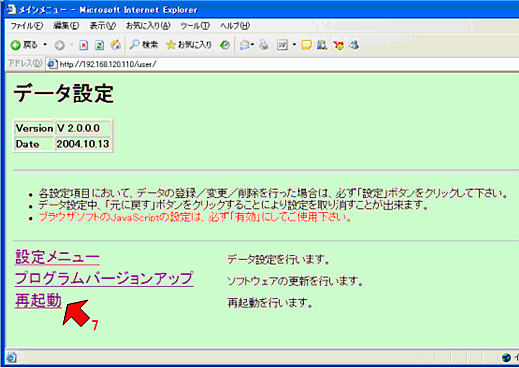Click the Messenger toolbar icon
Viewport: 519px width, 368px height.
338,45
